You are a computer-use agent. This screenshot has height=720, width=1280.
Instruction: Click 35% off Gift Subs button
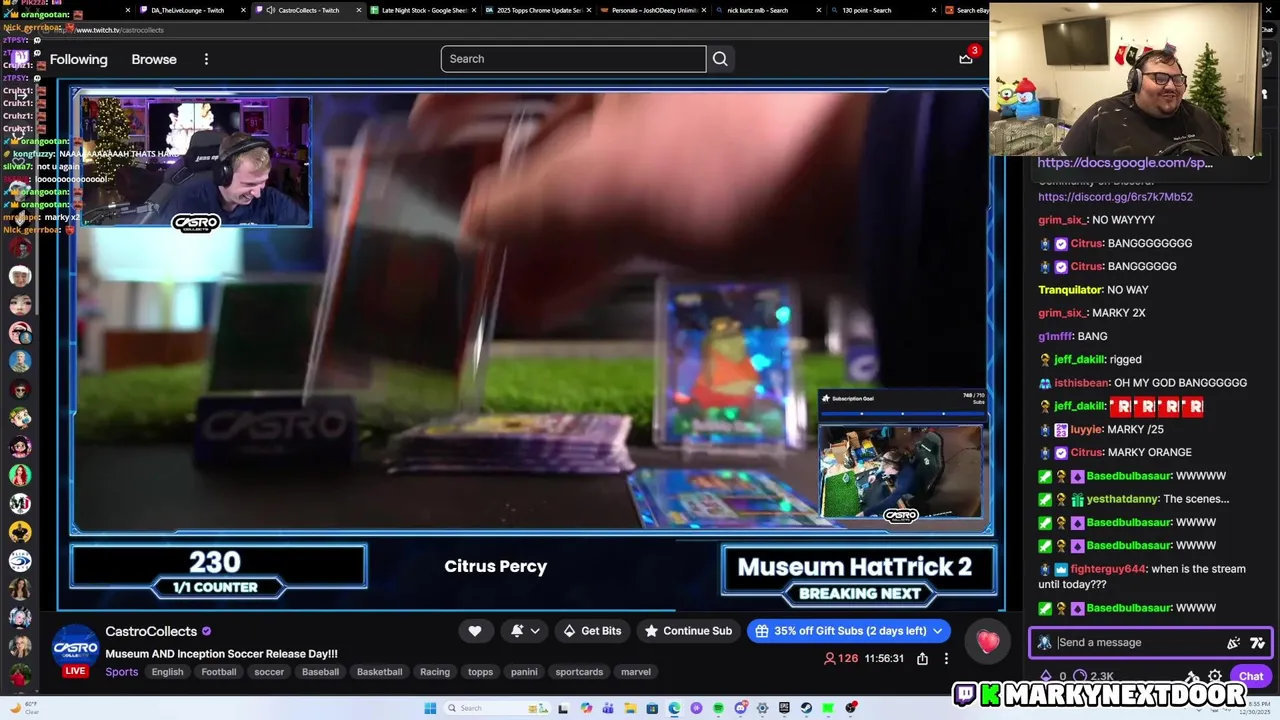tap(848, 631)
